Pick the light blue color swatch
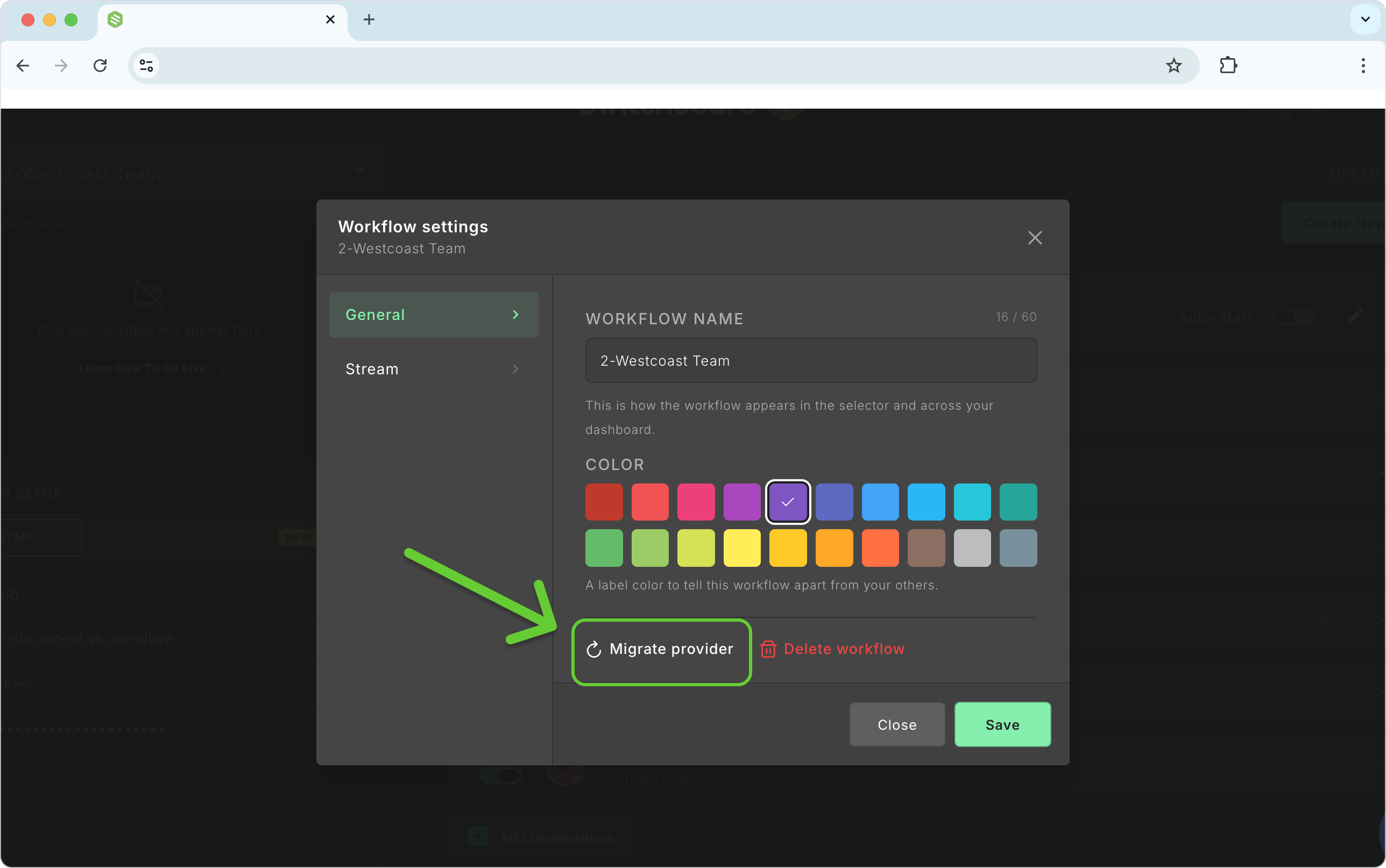Screen dimensions: 1386x868 click(926, 502)
